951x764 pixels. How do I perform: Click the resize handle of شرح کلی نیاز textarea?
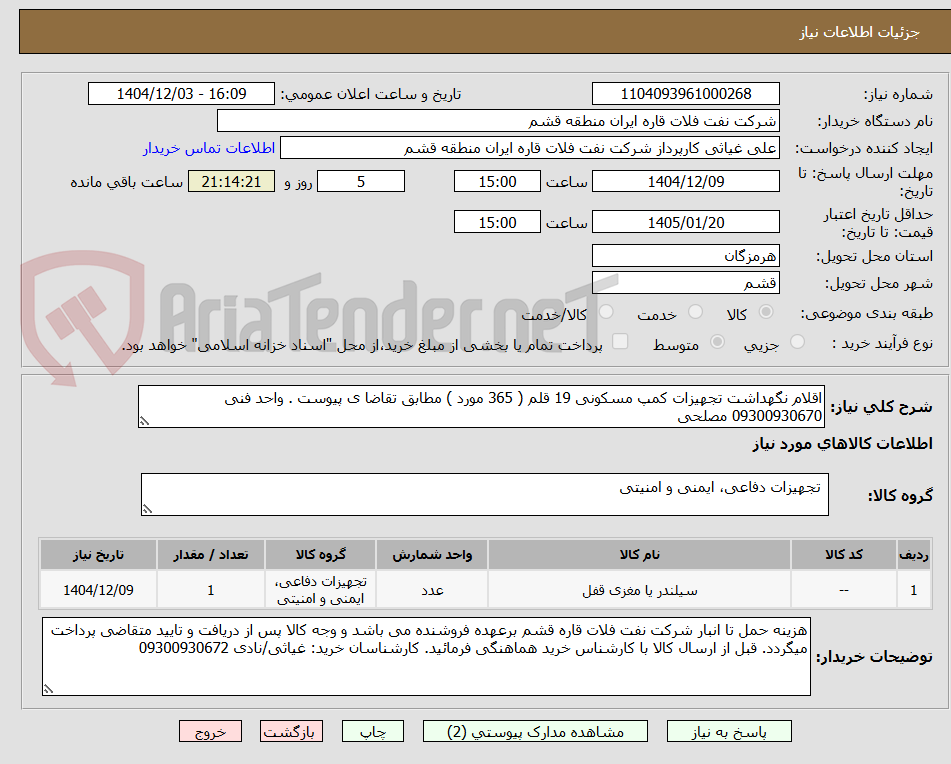point(144,421)
